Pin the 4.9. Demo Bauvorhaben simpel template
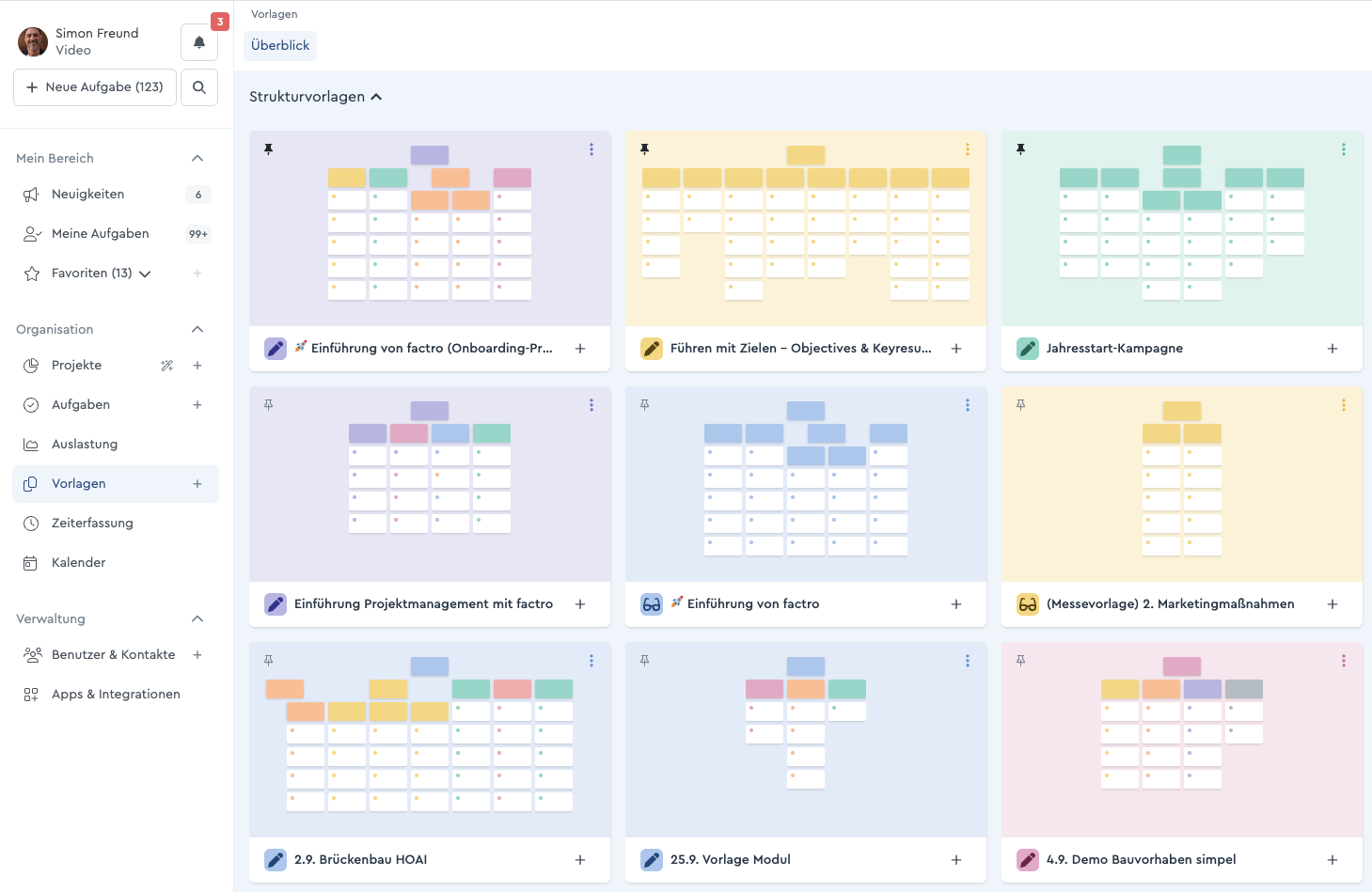 pos(1021,661)
